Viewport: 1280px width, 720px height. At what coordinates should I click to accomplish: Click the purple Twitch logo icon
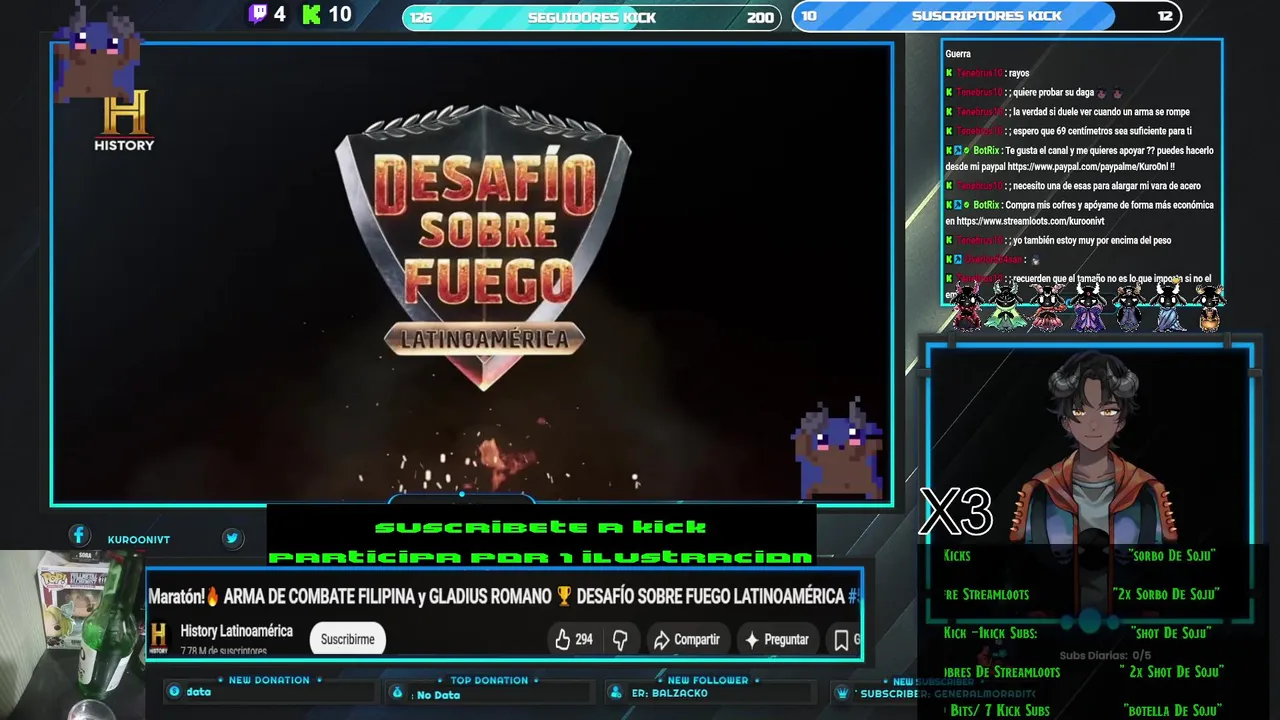pyautogui.click(x=258, y=14)
